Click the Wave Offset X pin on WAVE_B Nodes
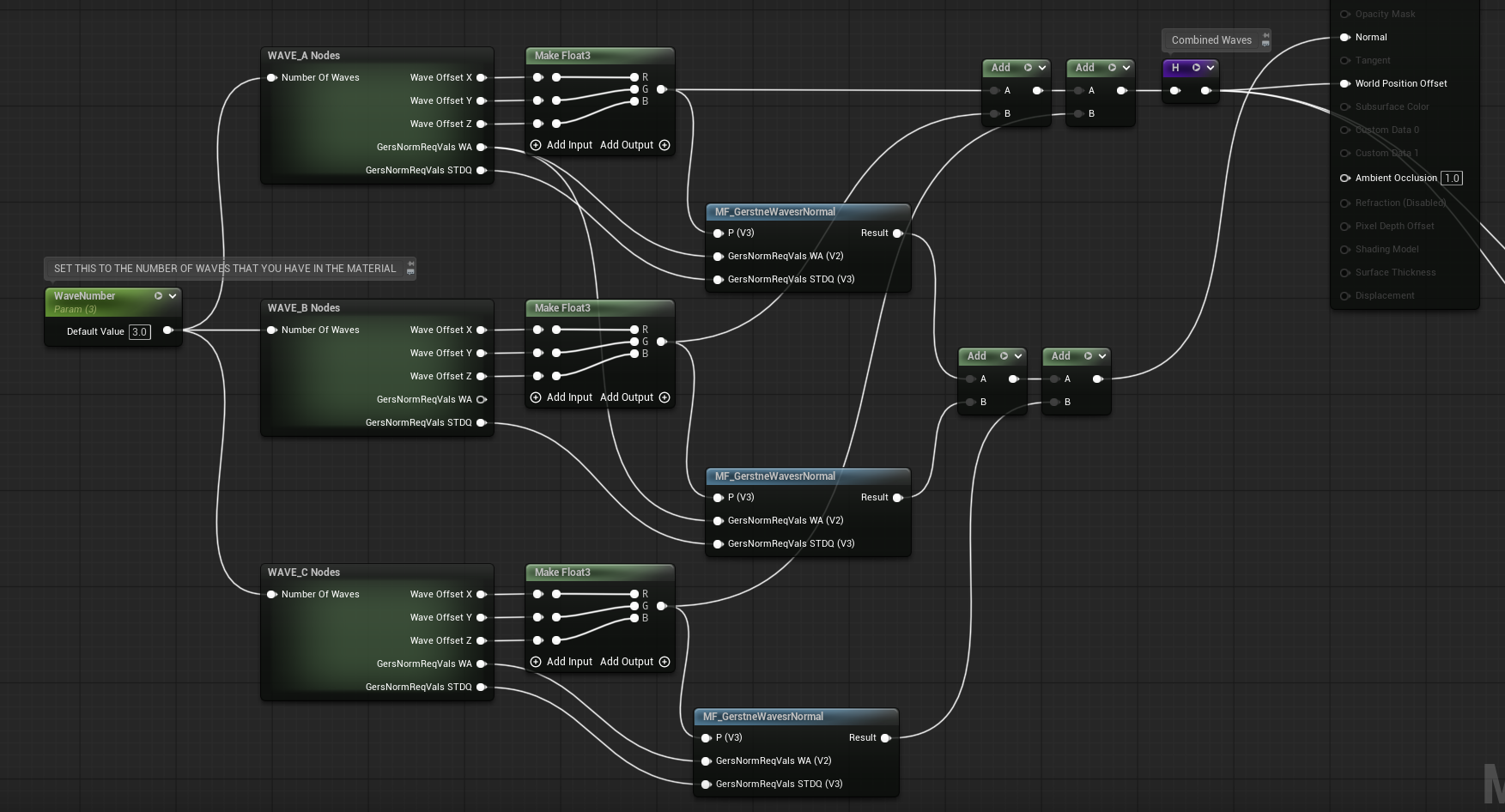The height and width of the screenshot is (812, 1505). pyautogui.click(x=482, y=330)
